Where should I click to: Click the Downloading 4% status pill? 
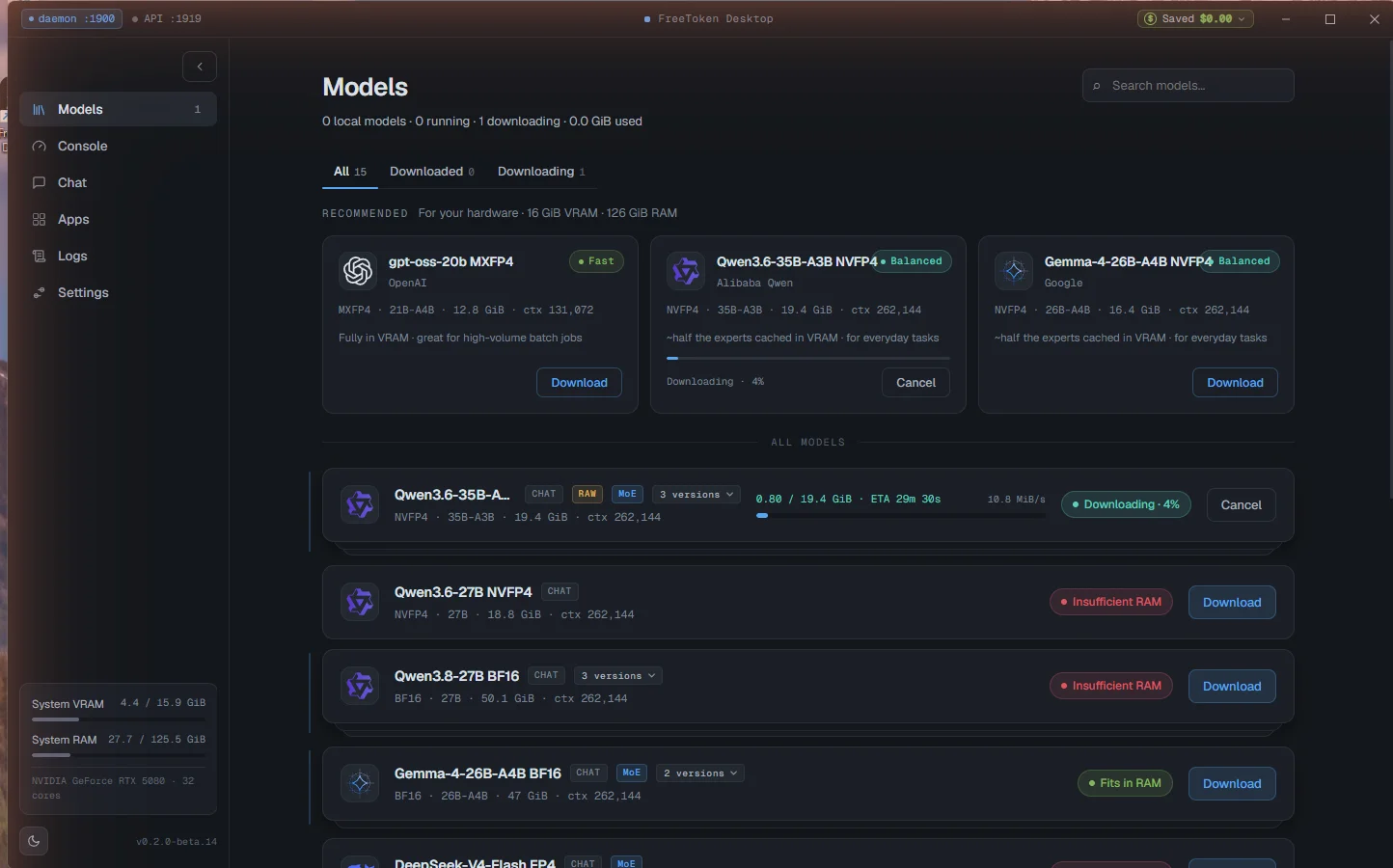1126,504
